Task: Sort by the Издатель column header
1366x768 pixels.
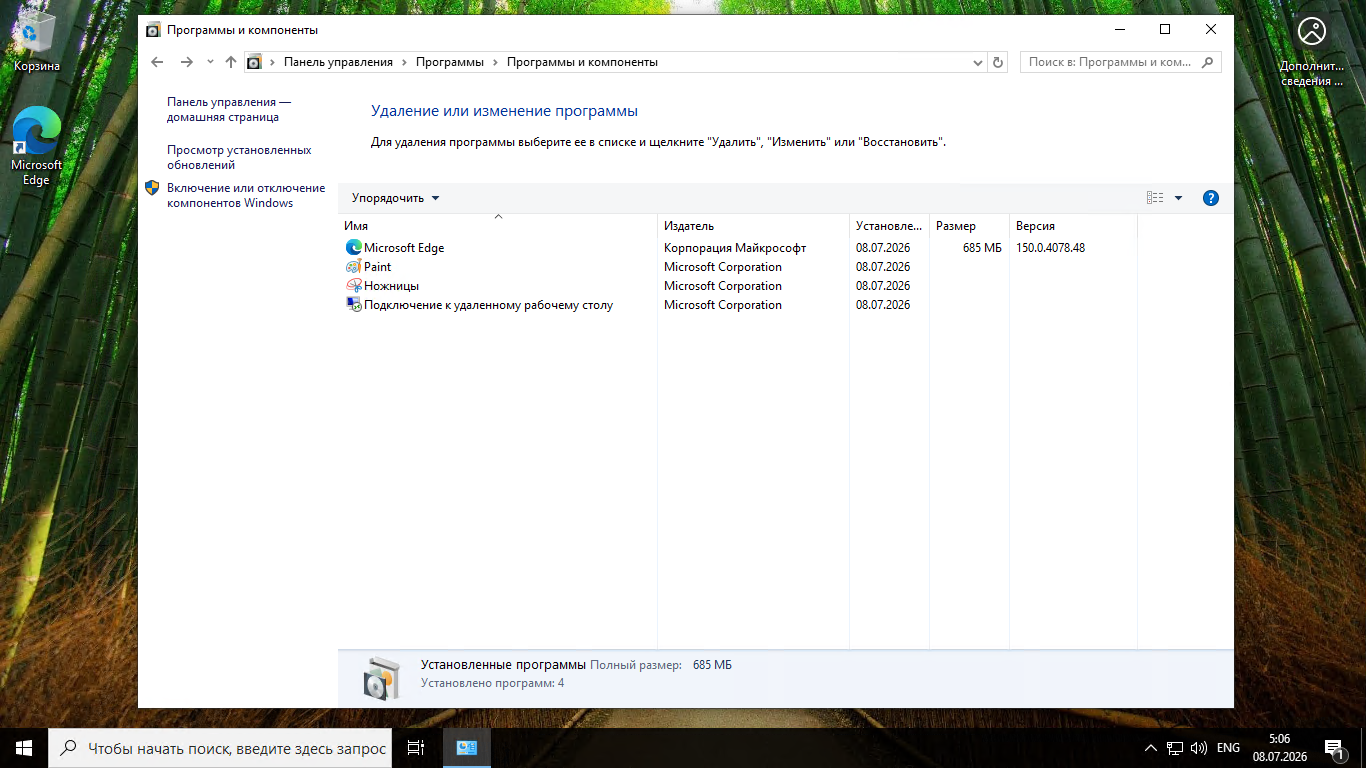Action: (754, 226)
